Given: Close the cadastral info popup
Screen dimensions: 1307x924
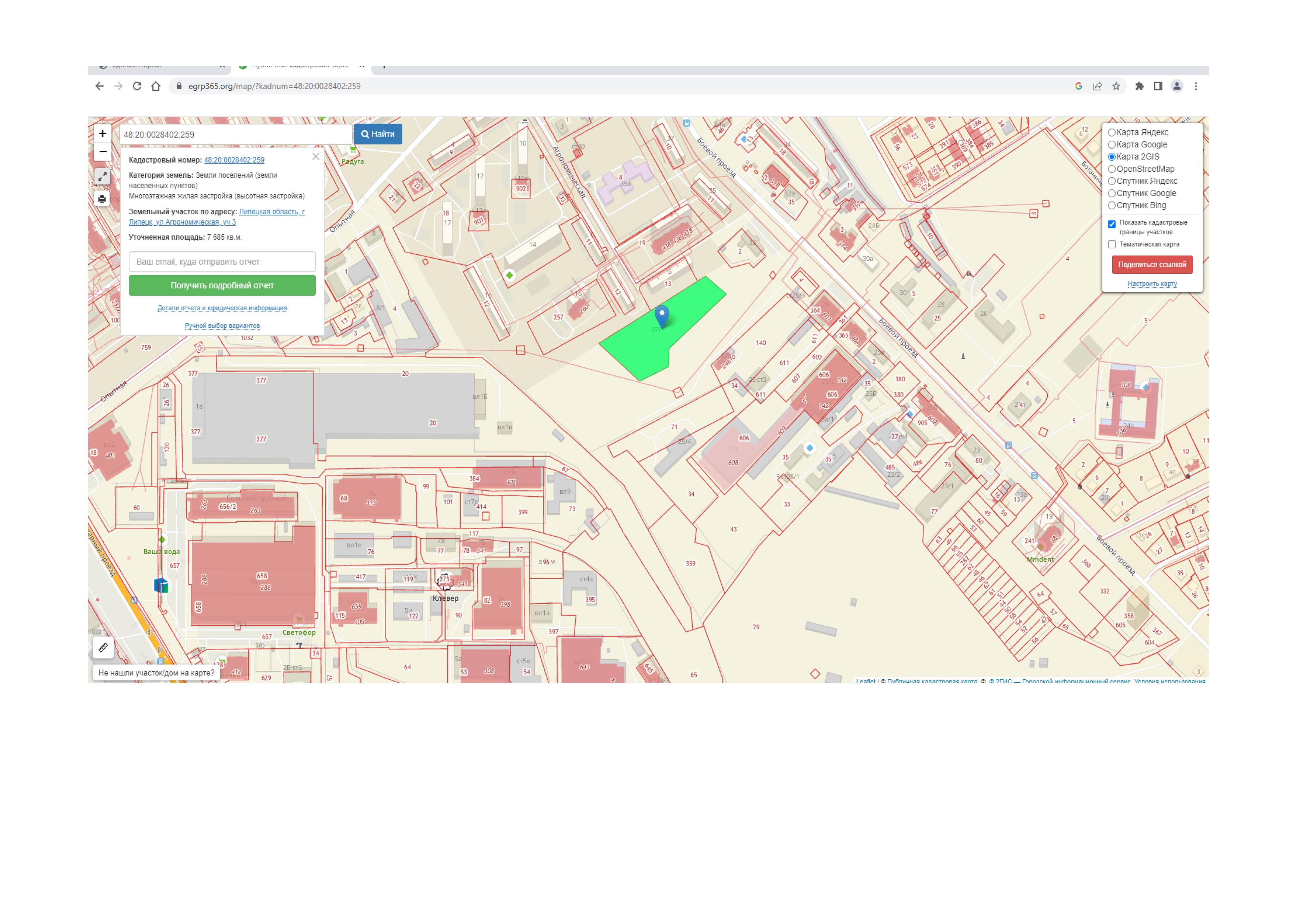Looking at the screenshot, I should click(316, 157).
